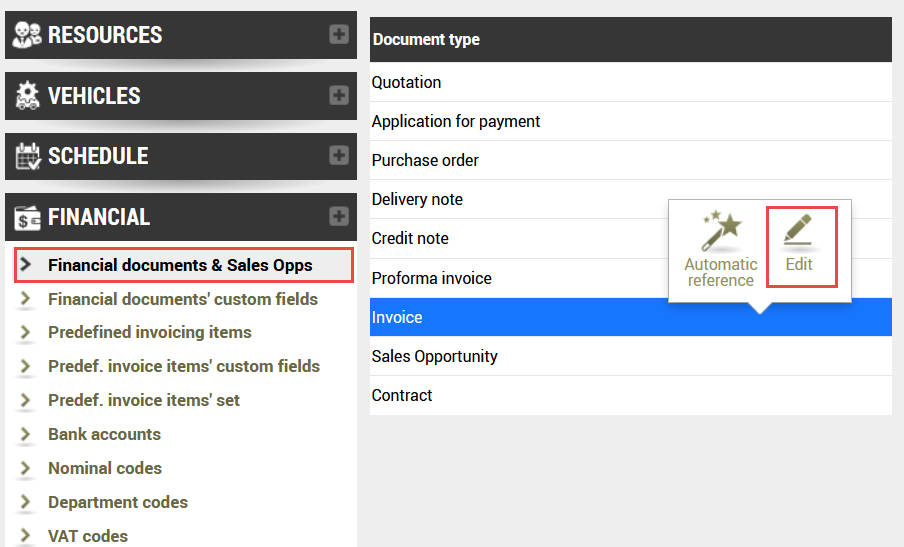The width and height of the screenshot is (904, 547).
Task: Open Bank accounts settings
Action: [x=104, y=434]
